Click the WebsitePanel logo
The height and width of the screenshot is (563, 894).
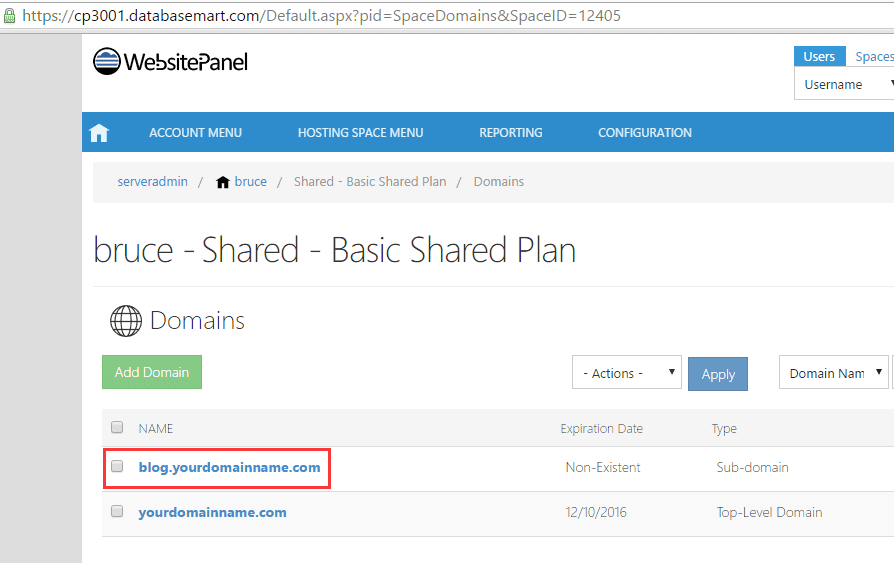coord(170,61)
